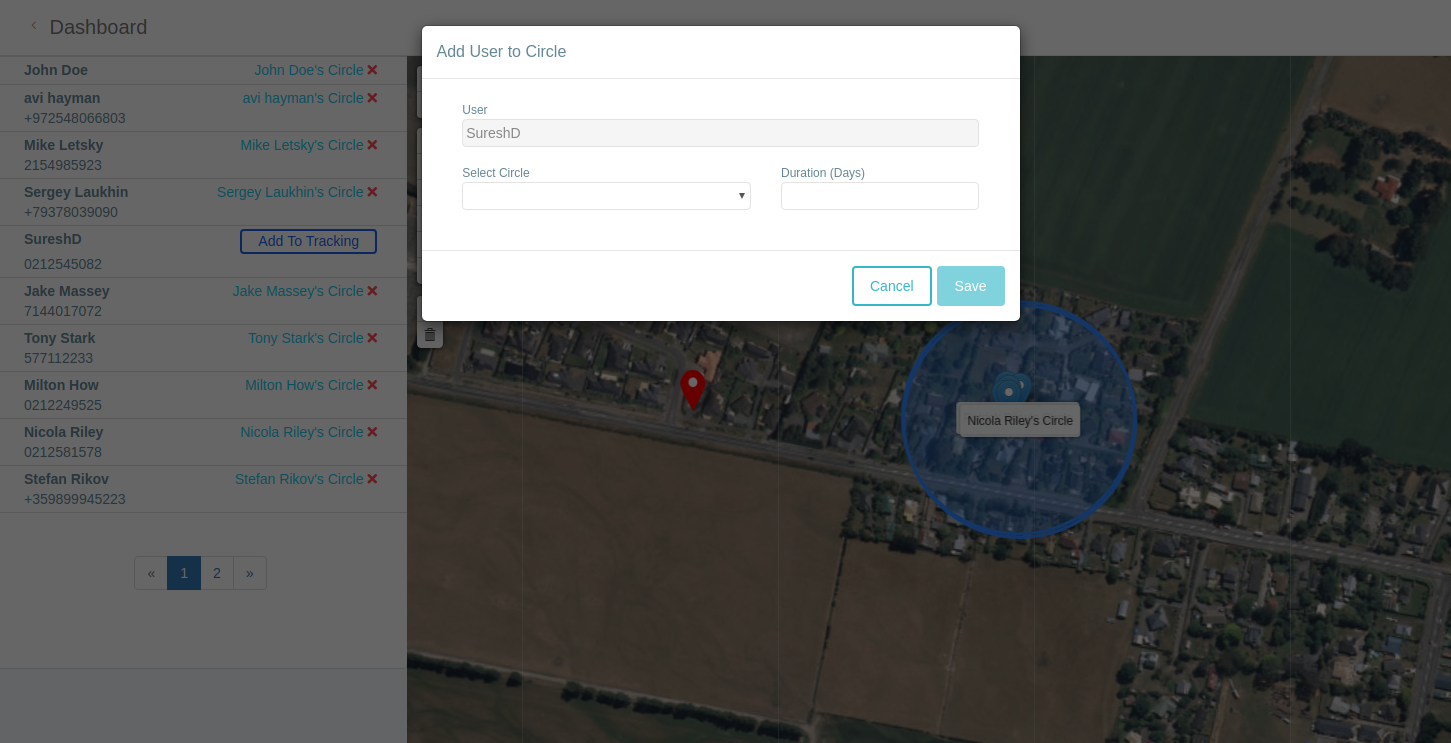Viewport: 1451px width, 743px height.
Task: Click the red location pin on map
Action: pyautogui.click(x=693, y=389)
